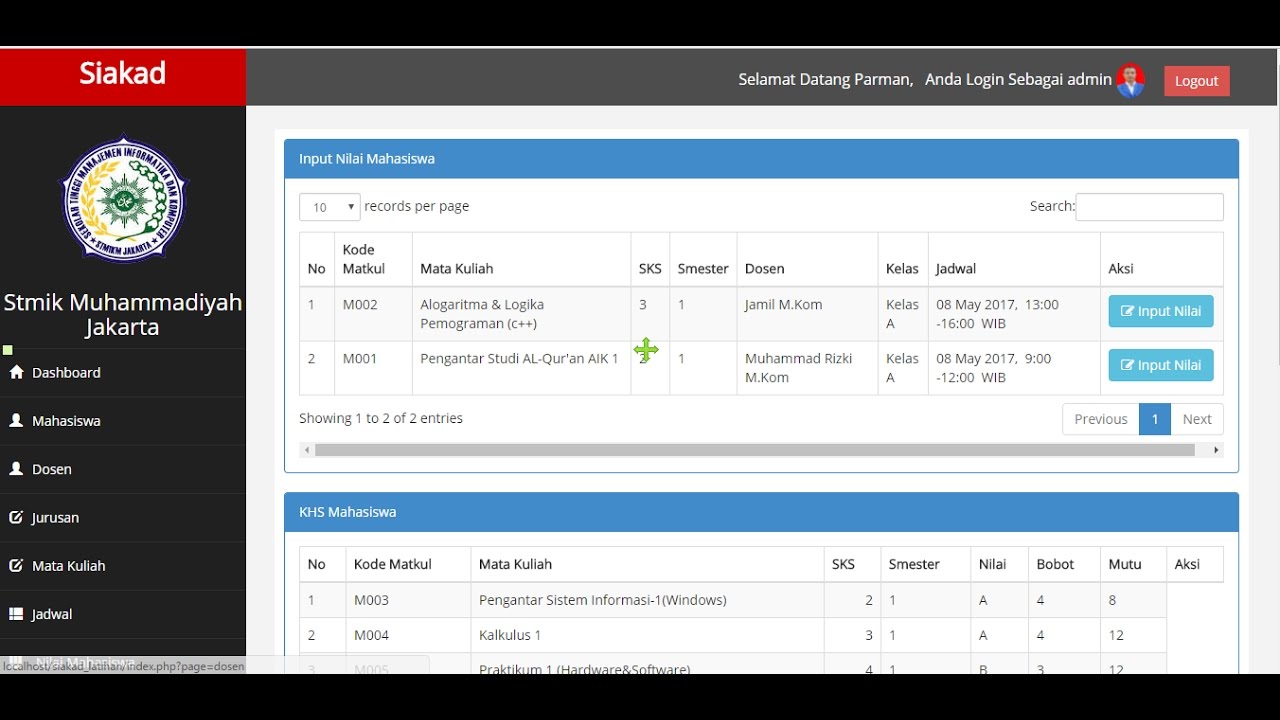Click the left arrow of horizontal scrollbar

coord(306,450)
